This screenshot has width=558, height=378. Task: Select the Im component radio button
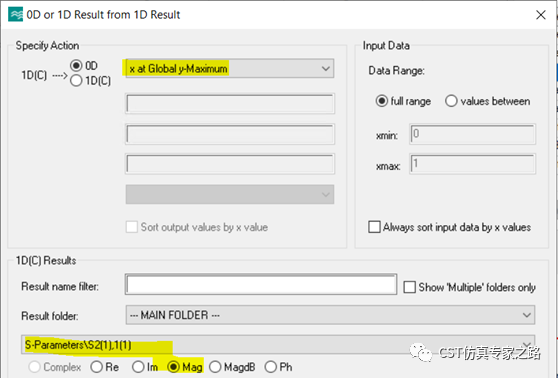(x=138, y=367)
